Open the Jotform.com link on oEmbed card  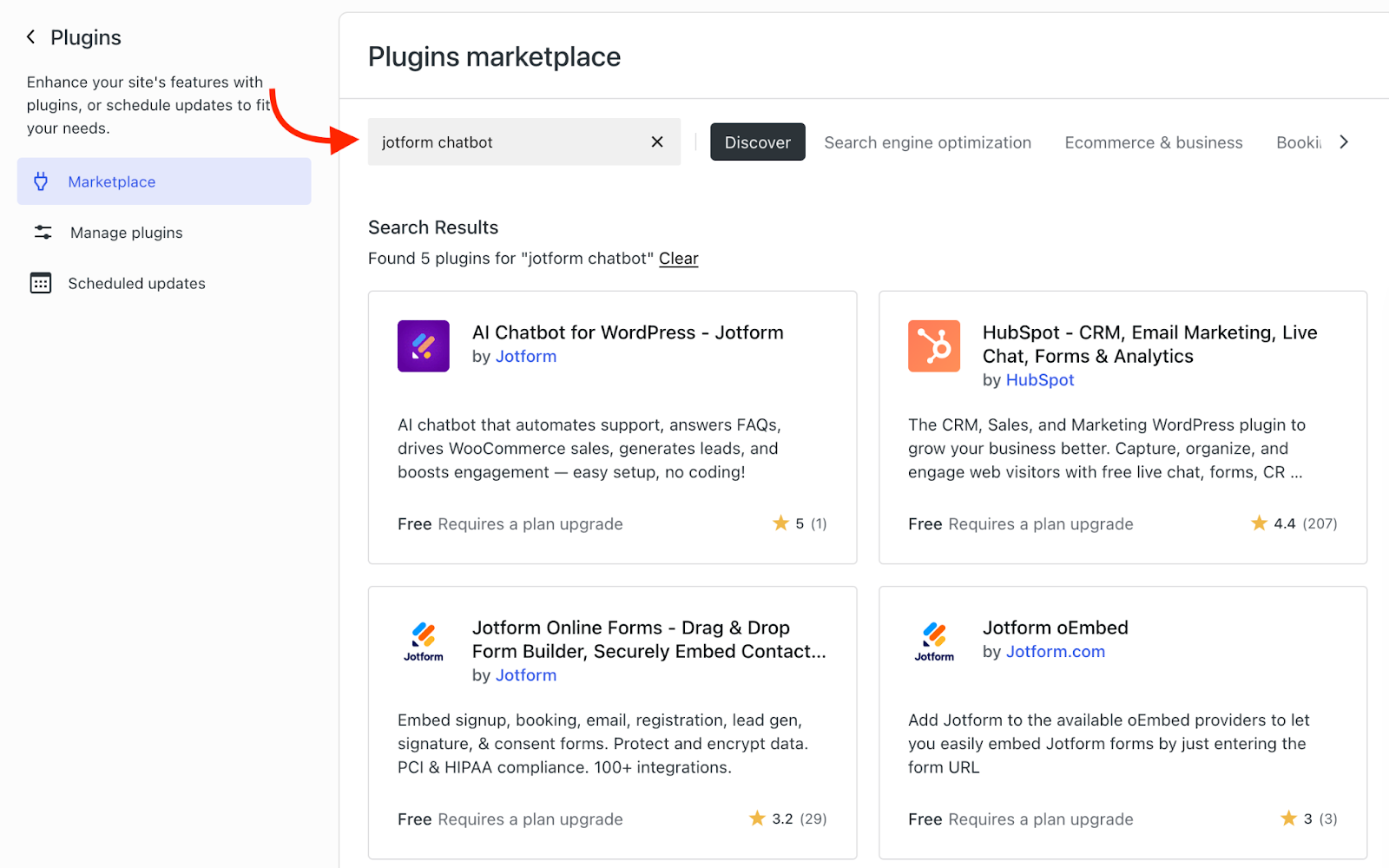[x=1055, y=651]
